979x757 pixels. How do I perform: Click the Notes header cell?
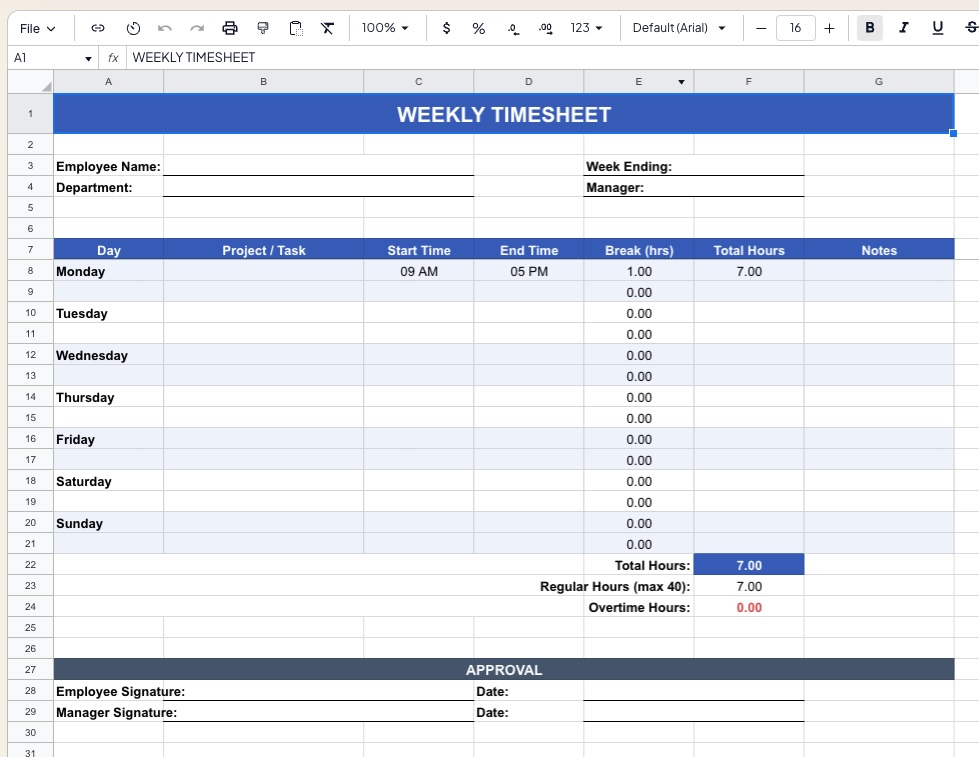click(878, 250)
